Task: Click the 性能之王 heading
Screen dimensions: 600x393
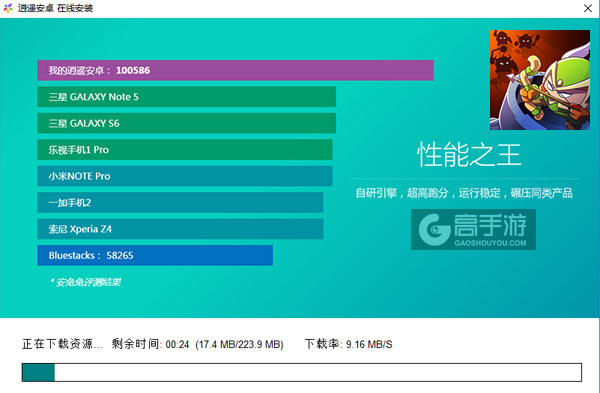Action: click(x=469, y=155)
